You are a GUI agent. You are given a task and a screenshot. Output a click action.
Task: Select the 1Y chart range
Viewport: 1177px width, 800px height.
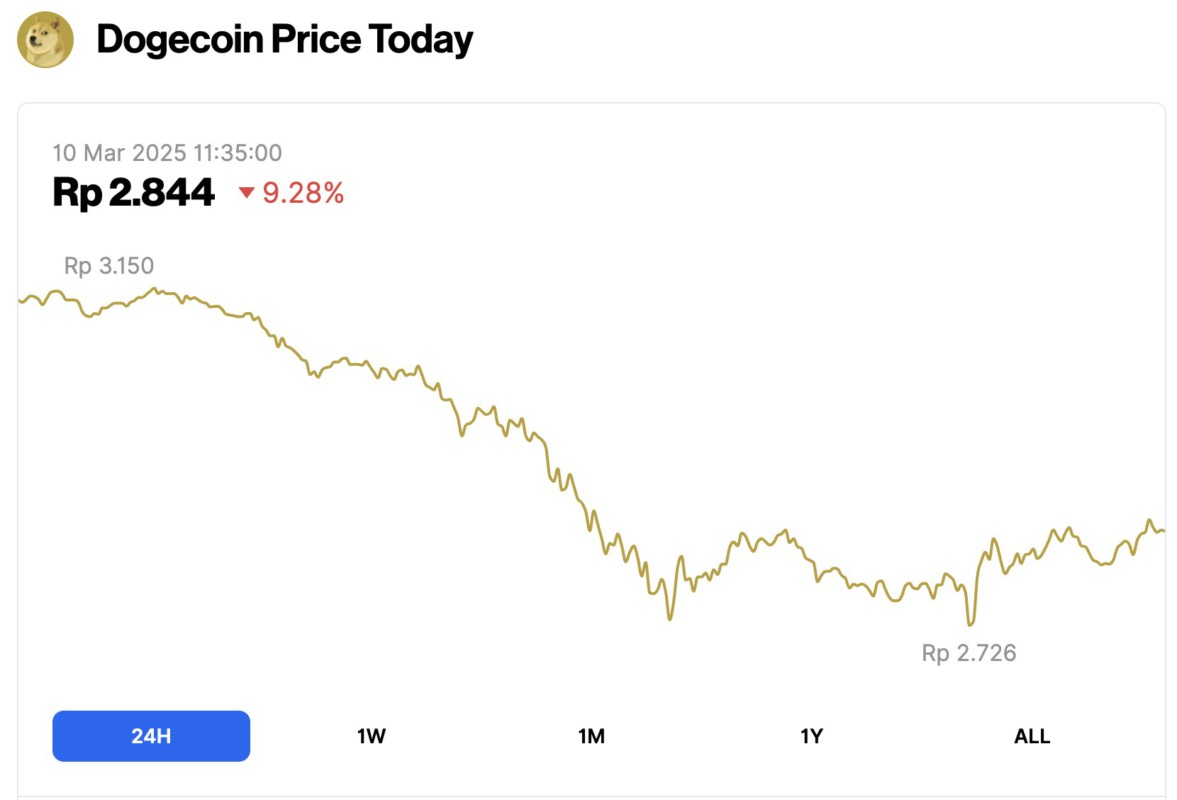(811, 735)
